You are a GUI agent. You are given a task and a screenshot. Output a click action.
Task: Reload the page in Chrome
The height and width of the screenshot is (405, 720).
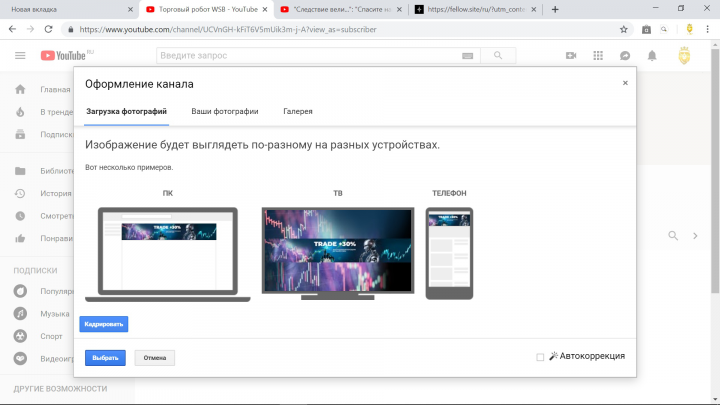click(48, 29)
